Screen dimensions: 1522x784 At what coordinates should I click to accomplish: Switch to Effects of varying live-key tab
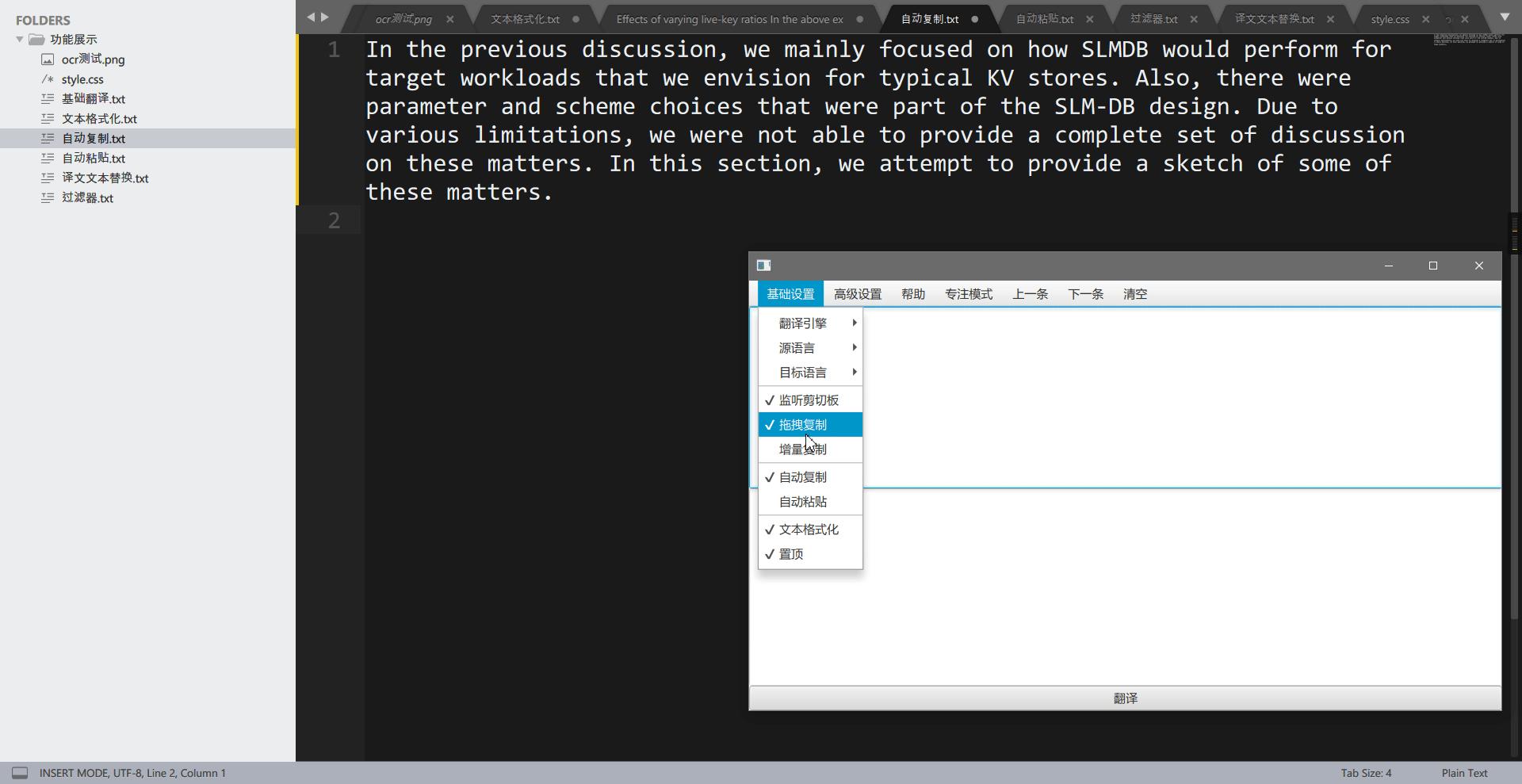730,19
